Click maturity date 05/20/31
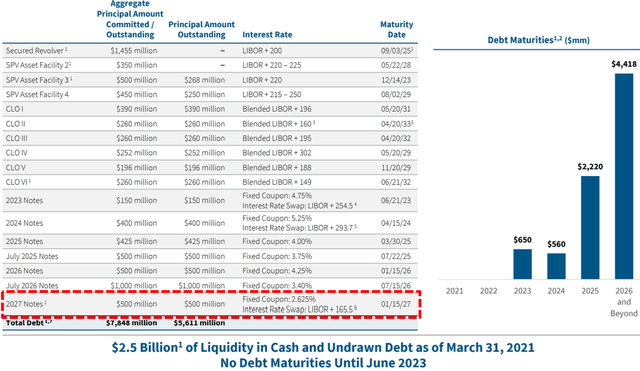 [x=396, y=109]
